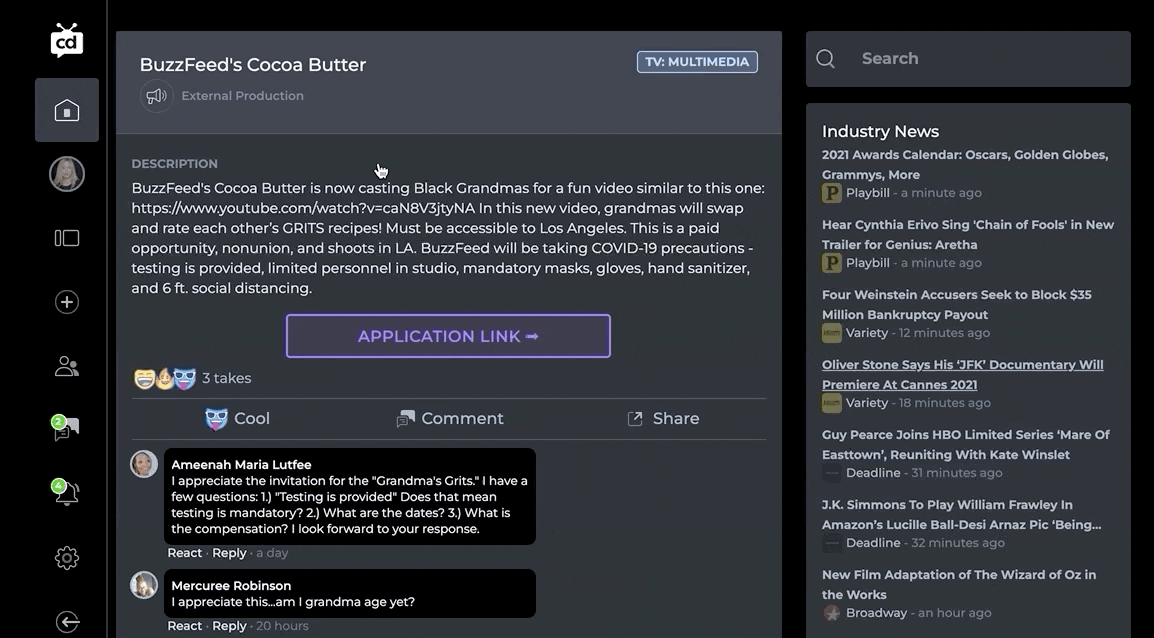The image size is (1154, 638).
Task: Toggle the sidebar panel layout icon
Action: tap(67, 238)
